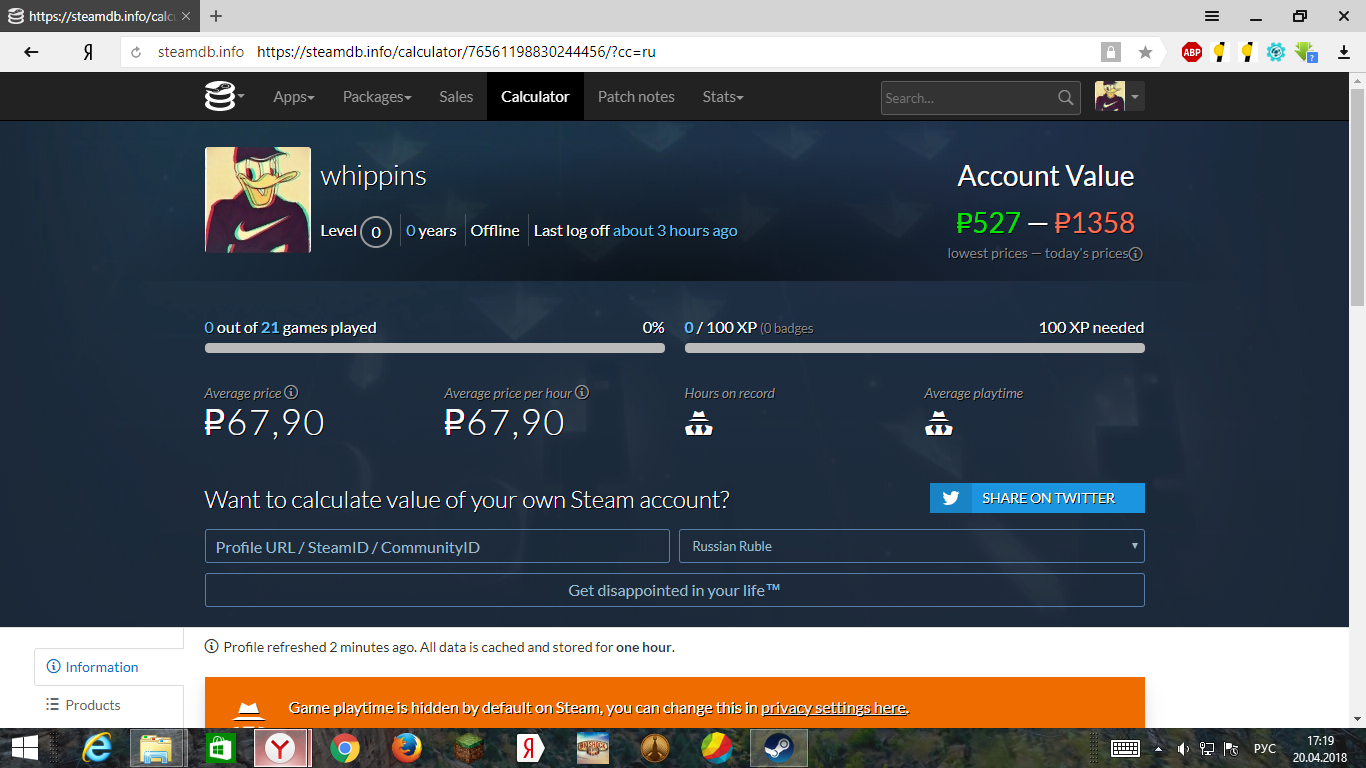Focus the Search input field
The width and height of the screenshot is (1366, 768).
click(x=968, y=98)
